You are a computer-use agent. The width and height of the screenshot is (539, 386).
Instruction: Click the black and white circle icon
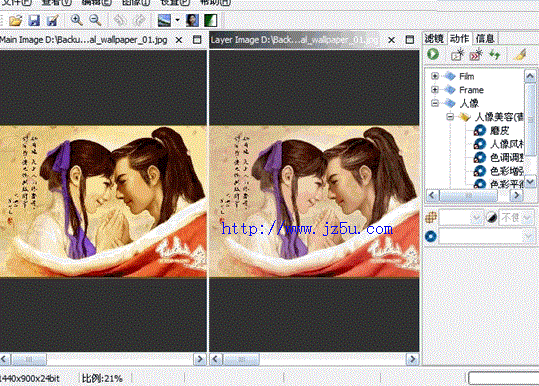pyautogui.click(x=491, y=217)
